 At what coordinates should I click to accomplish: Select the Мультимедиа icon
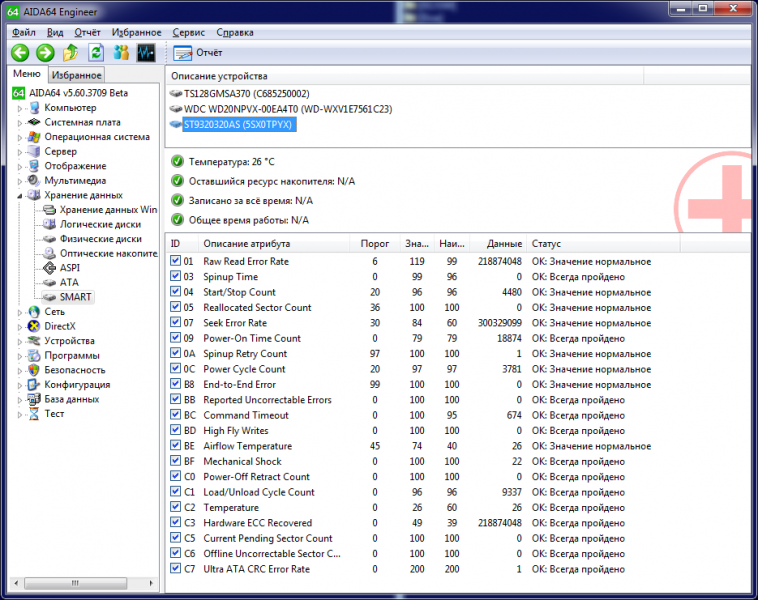tap(34, 180)
